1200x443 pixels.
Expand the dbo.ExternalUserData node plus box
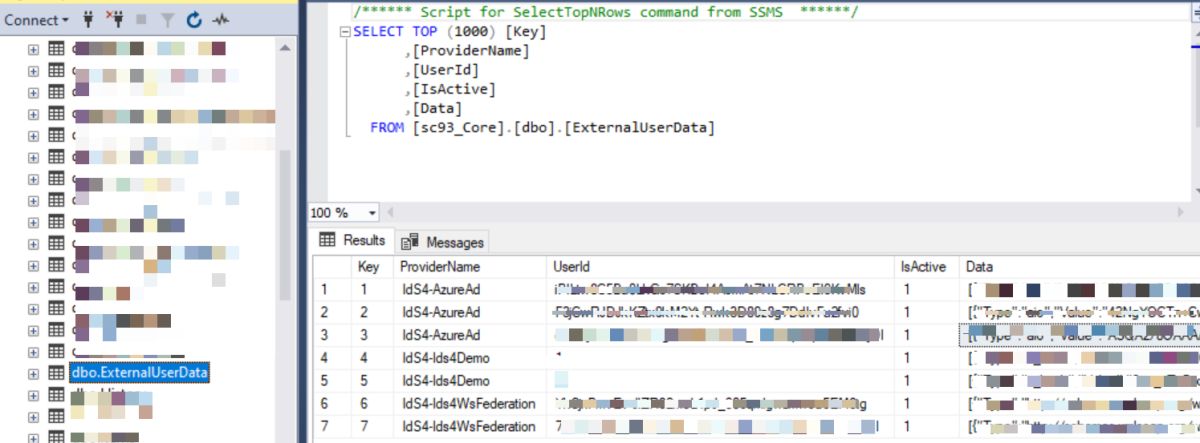coord(34,373)
